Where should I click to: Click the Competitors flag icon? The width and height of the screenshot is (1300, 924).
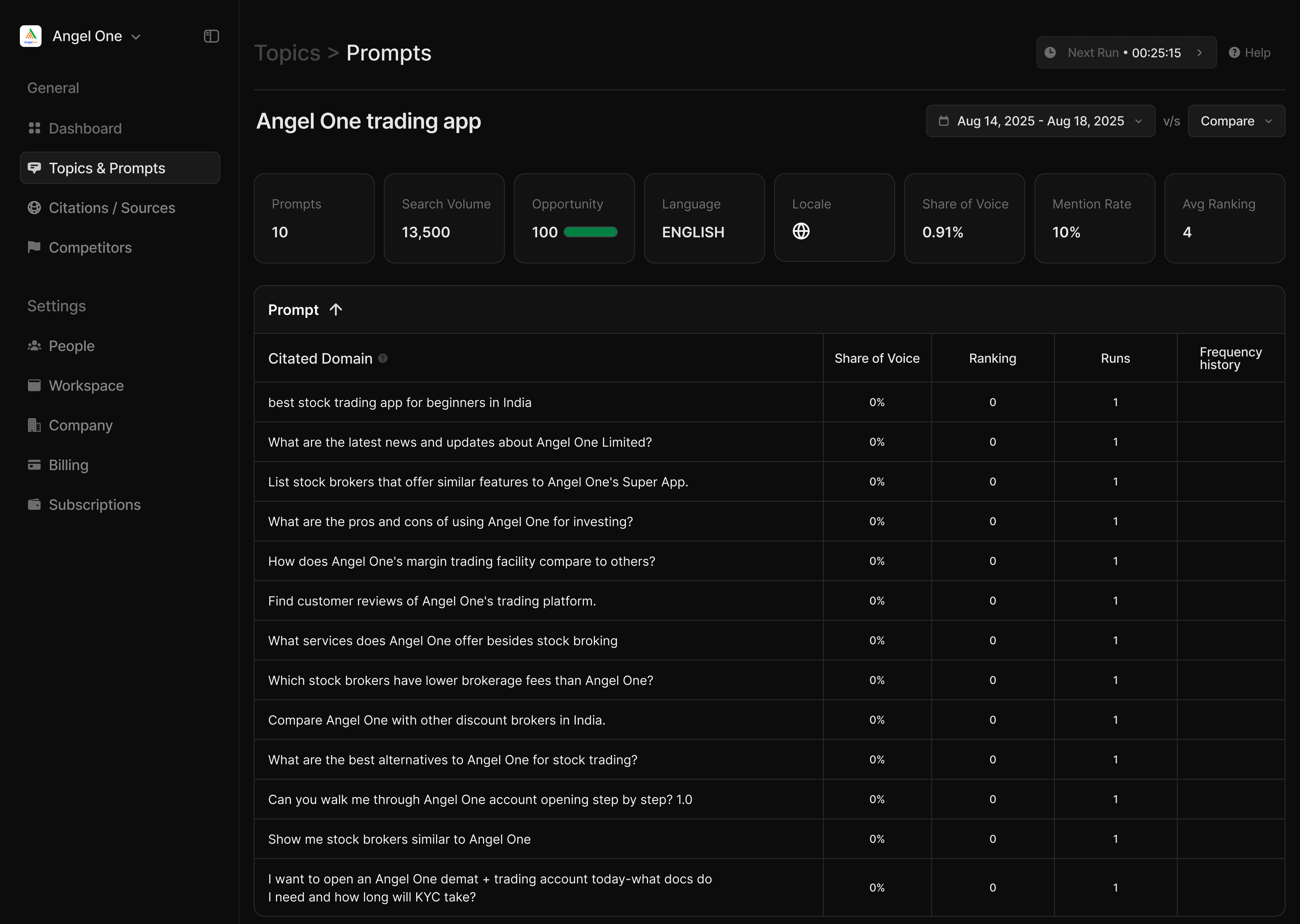click(34, 247)
